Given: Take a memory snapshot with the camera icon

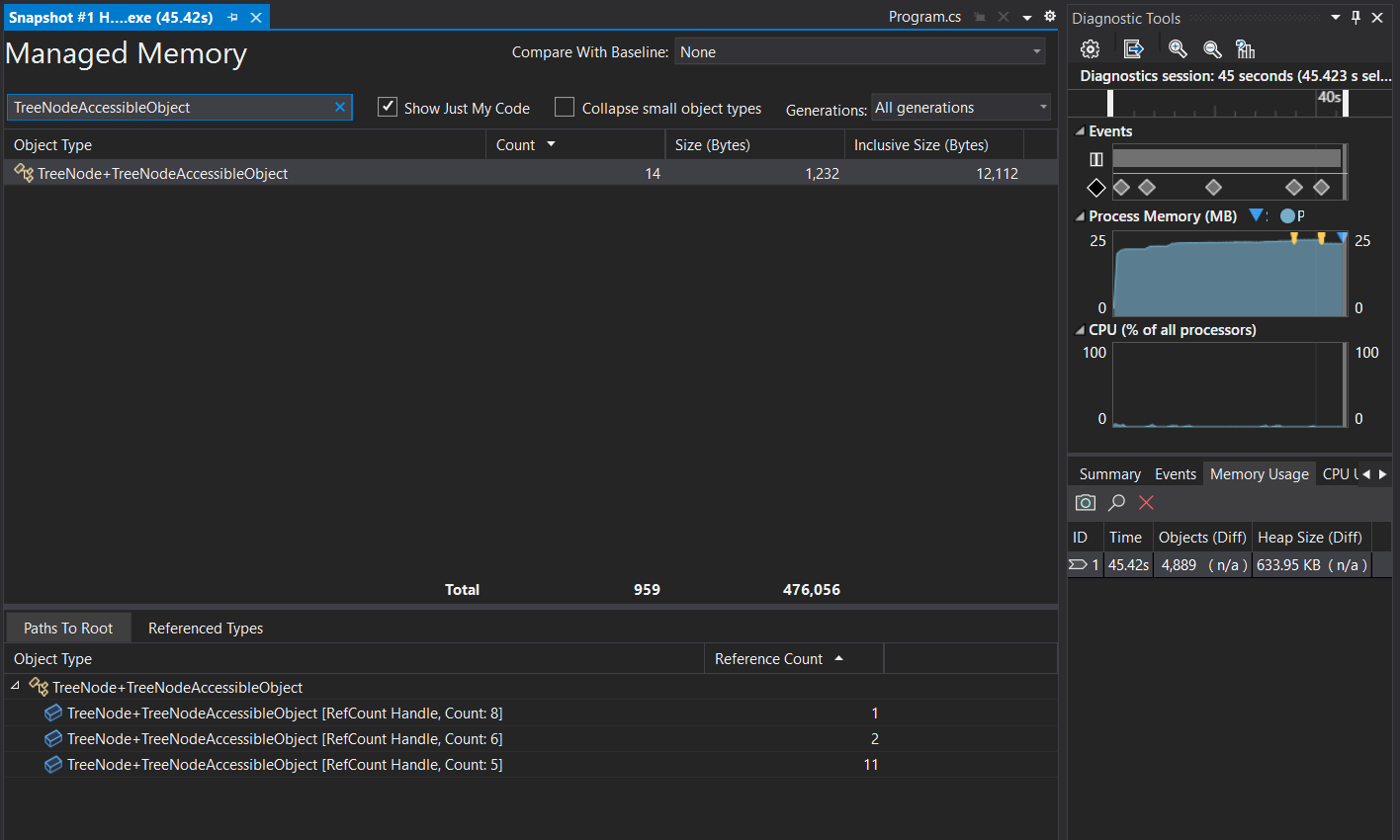Looking at the screenshot, I should (1084, 502).
